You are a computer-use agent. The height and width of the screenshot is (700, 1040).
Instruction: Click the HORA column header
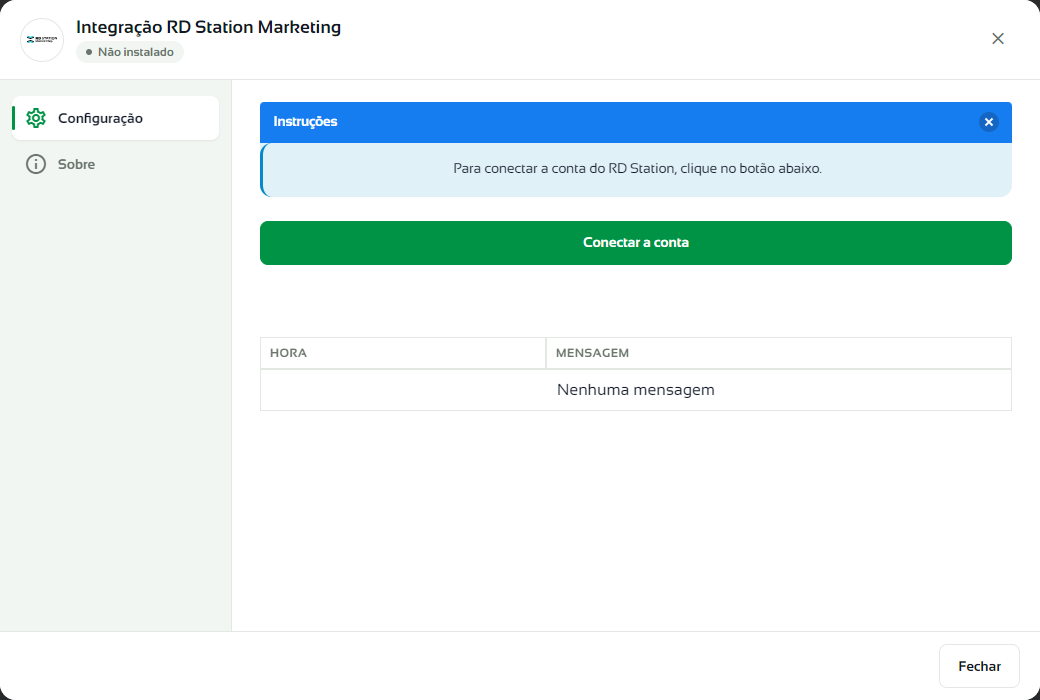tap(403, 353)
